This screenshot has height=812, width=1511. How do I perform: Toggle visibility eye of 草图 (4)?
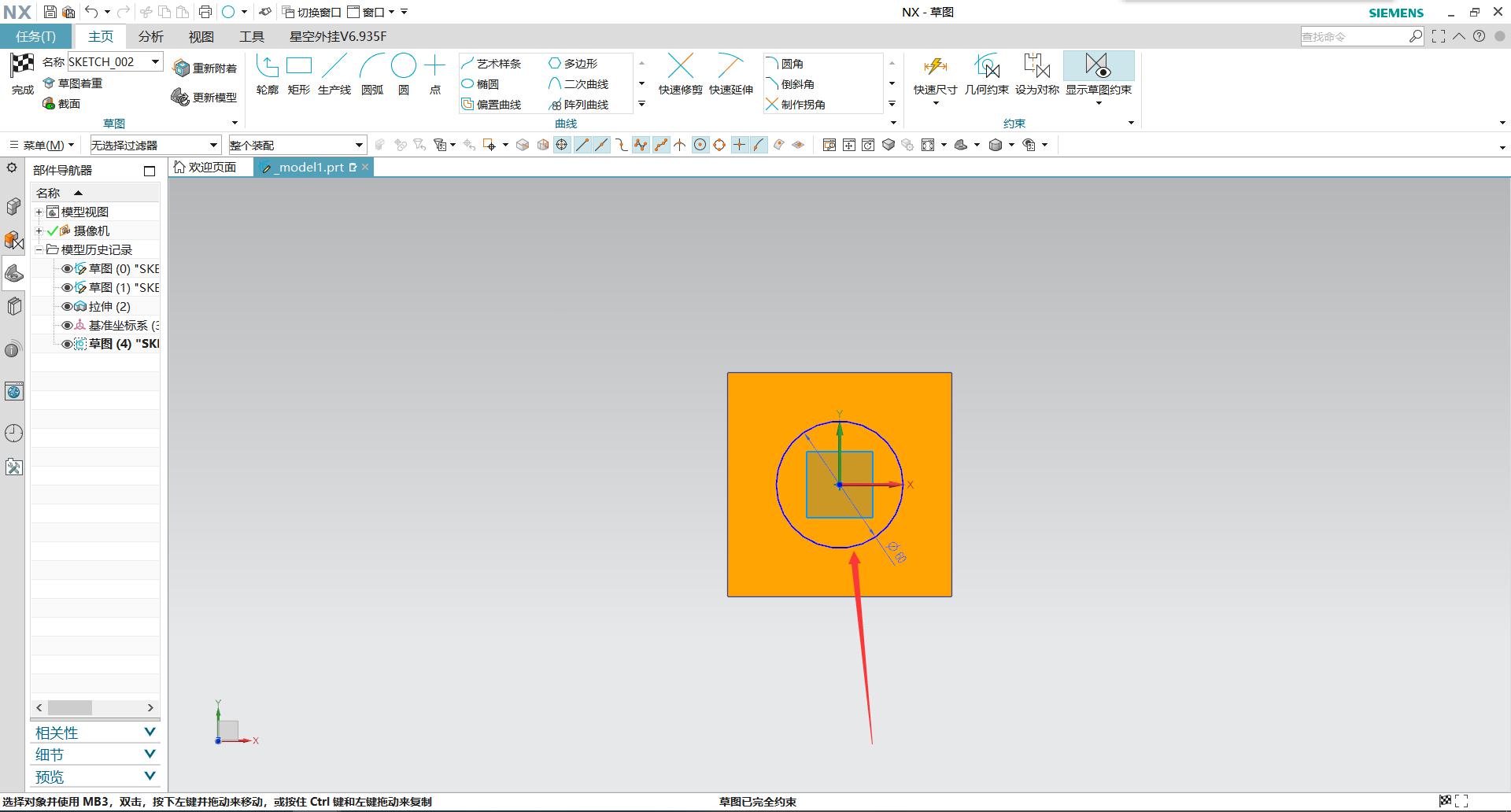(67, 344)
